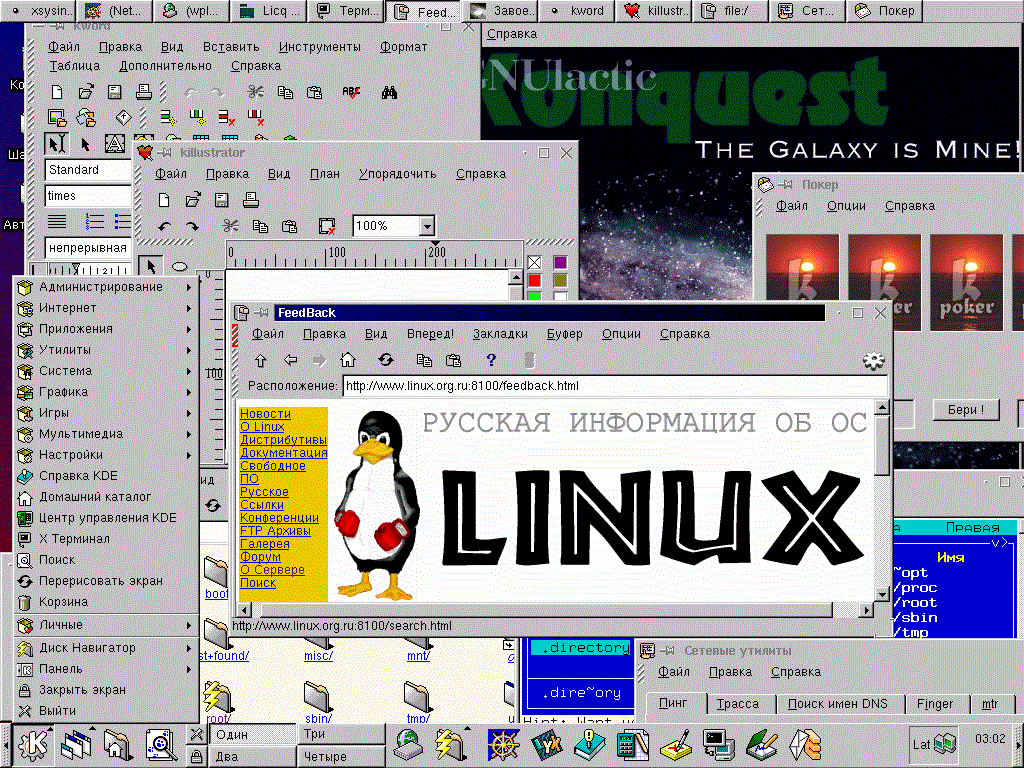Click the print icon in killustrator
Screen dimensions: 1024x768
point(251,200)
